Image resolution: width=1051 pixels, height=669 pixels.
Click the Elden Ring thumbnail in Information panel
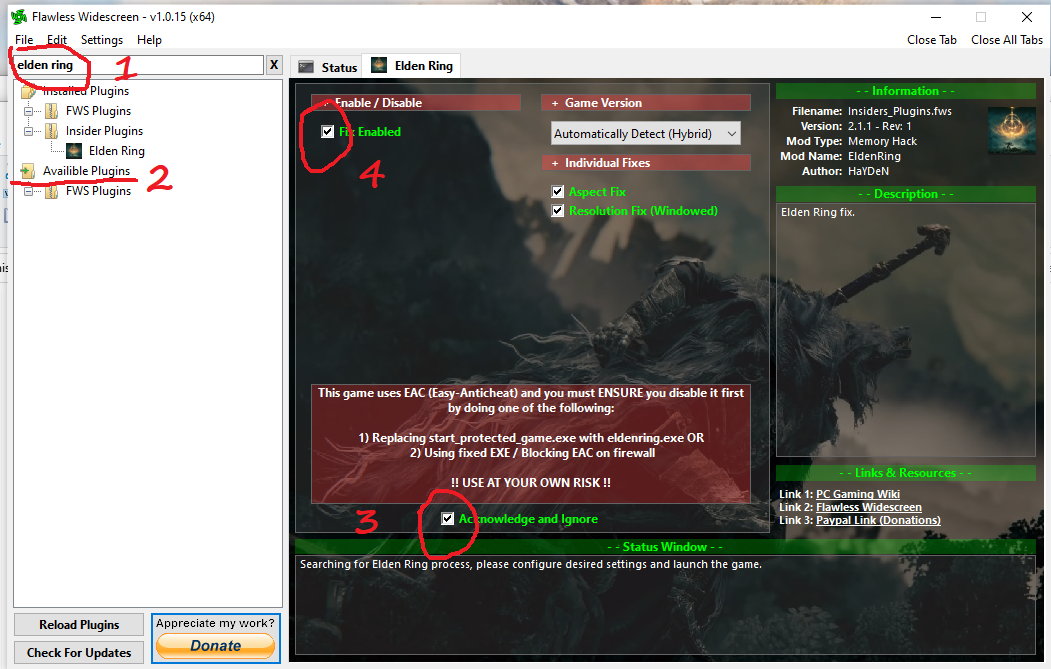(x=1011, y=130)
